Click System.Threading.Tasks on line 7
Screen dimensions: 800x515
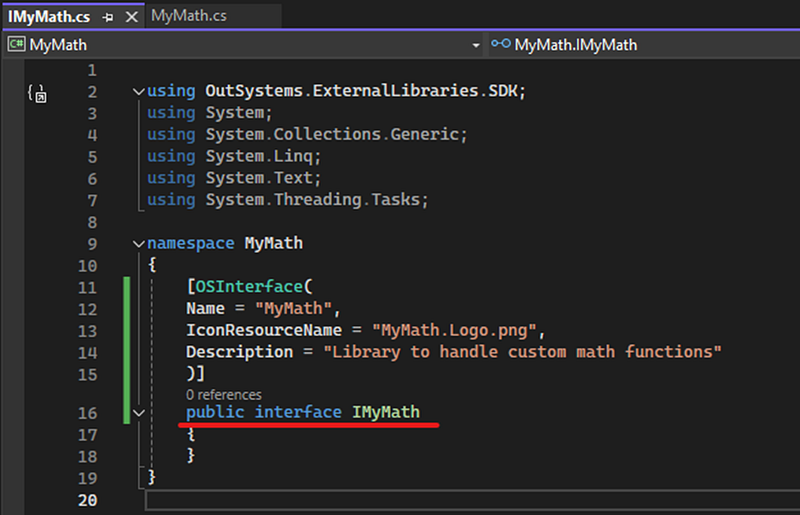(312, 200)
